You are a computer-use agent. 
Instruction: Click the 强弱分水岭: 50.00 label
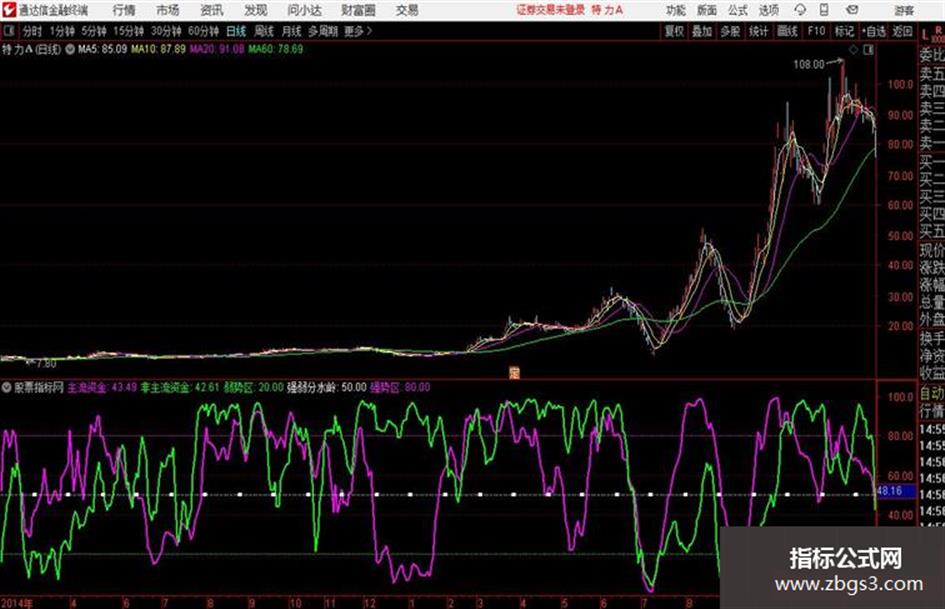[326, 387]
